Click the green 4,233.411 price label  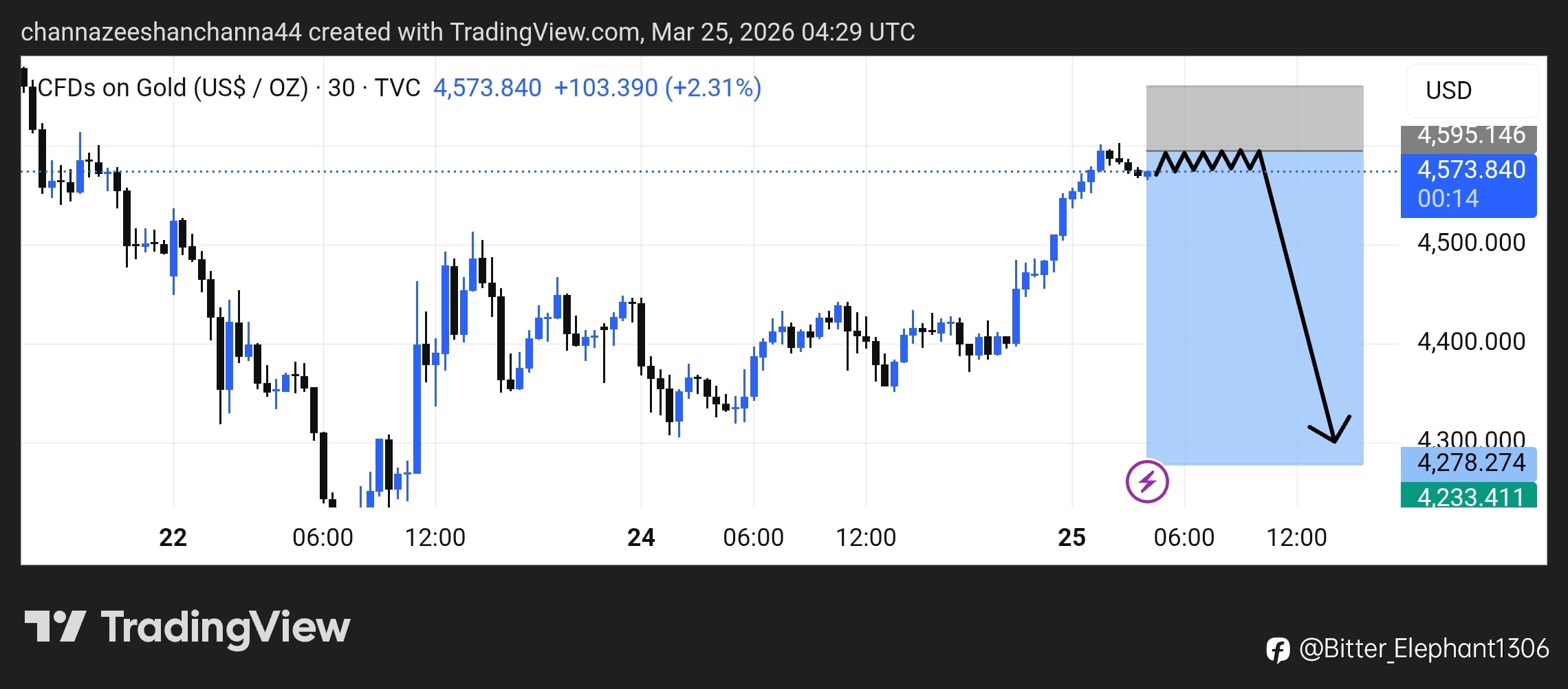pyautogui.click(x=1469, y=496)
